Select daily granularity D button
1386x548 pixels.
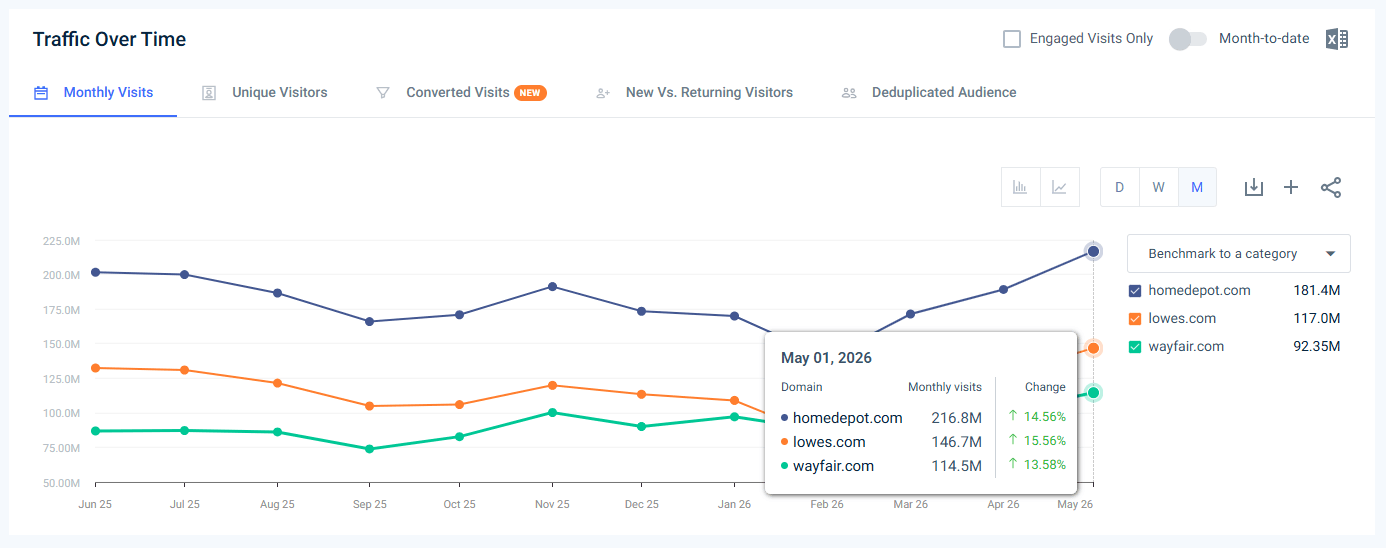click(x=1120, y=187)
